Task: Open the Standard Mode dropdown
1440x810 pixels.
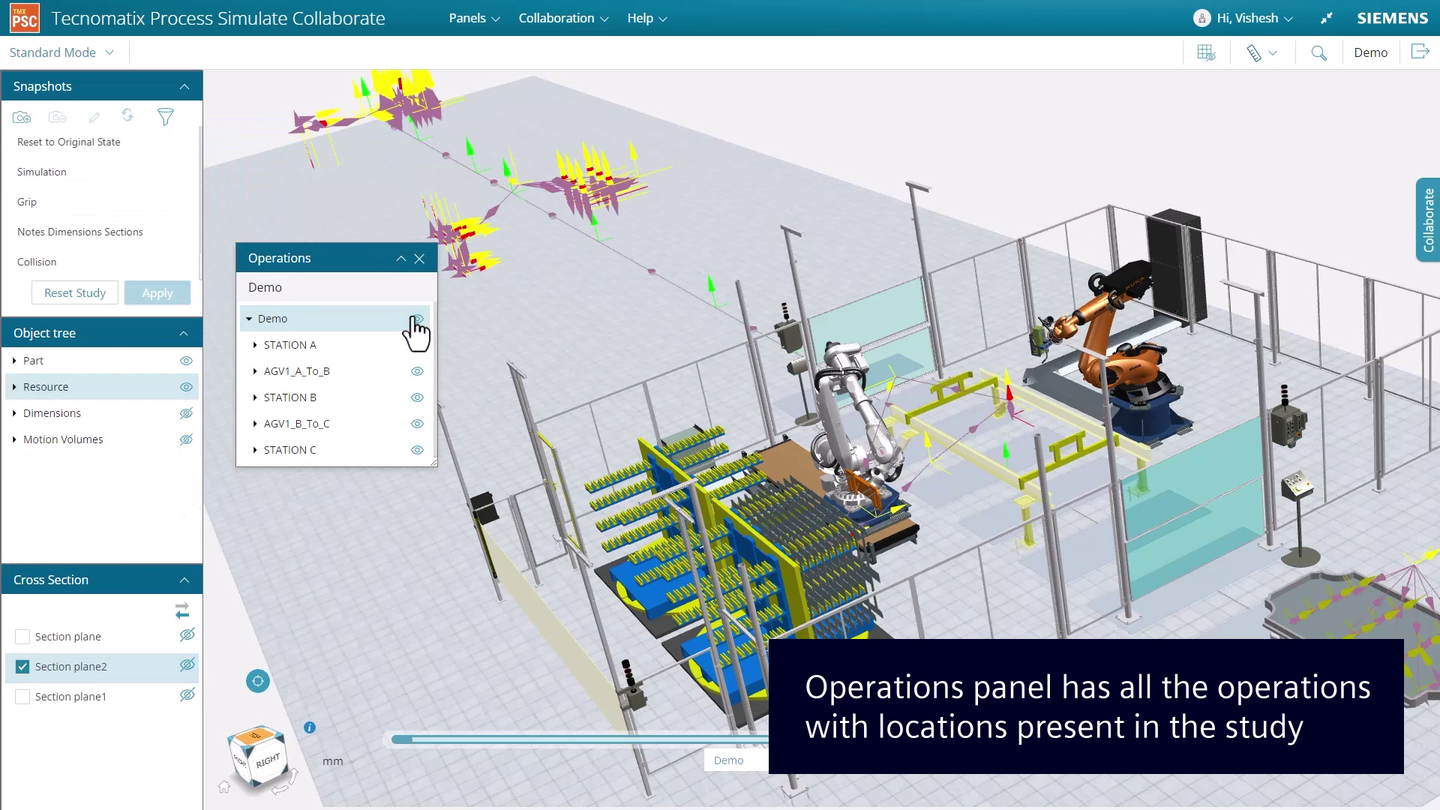Action: click(62, 52)
